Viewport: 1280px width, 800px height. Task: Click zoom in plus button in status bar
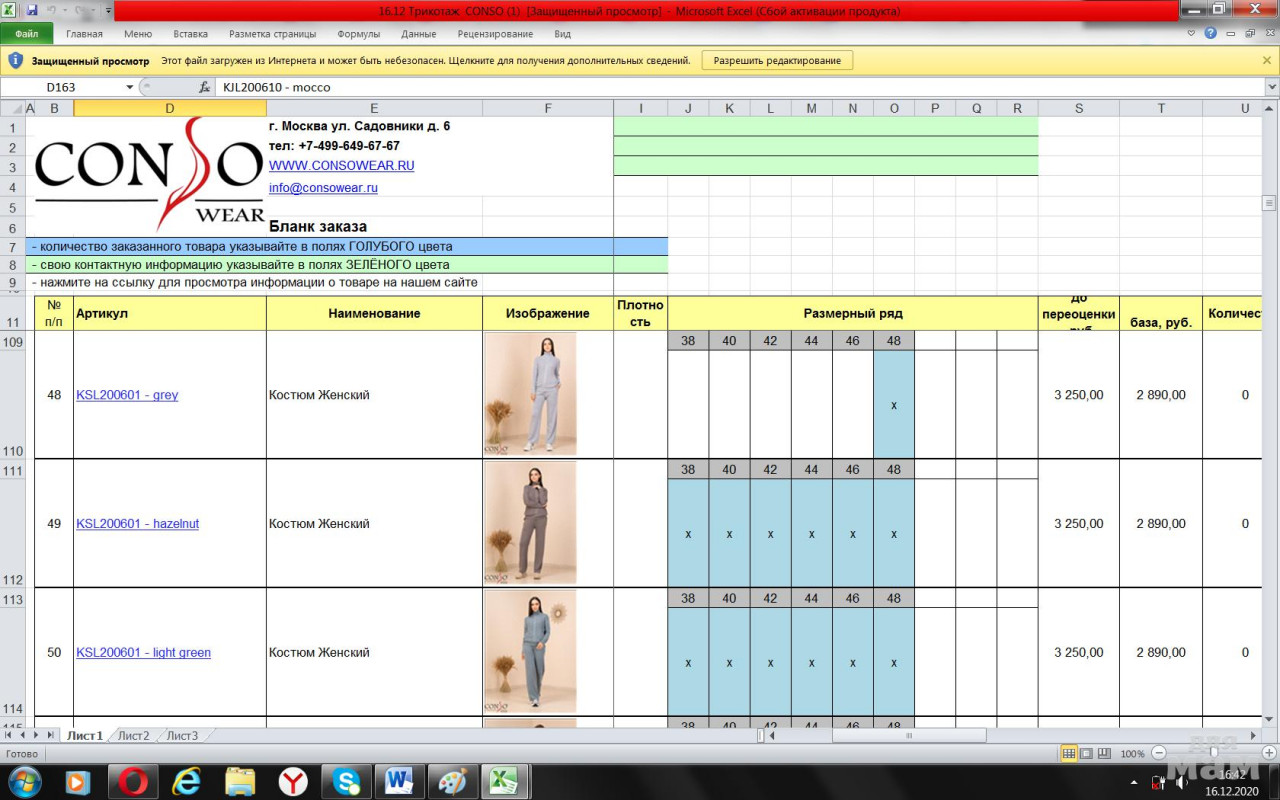pos(1268,753)
